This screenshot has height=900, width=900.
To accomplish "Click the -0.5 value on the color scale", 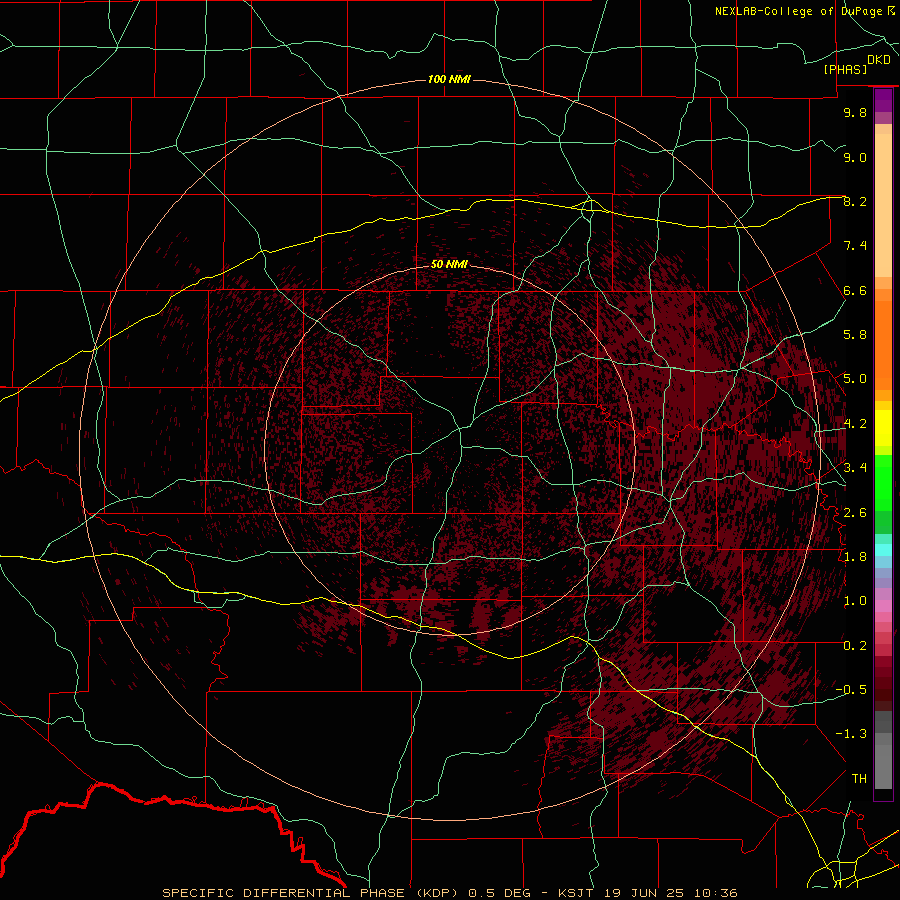I will click(x=851, y=690).
